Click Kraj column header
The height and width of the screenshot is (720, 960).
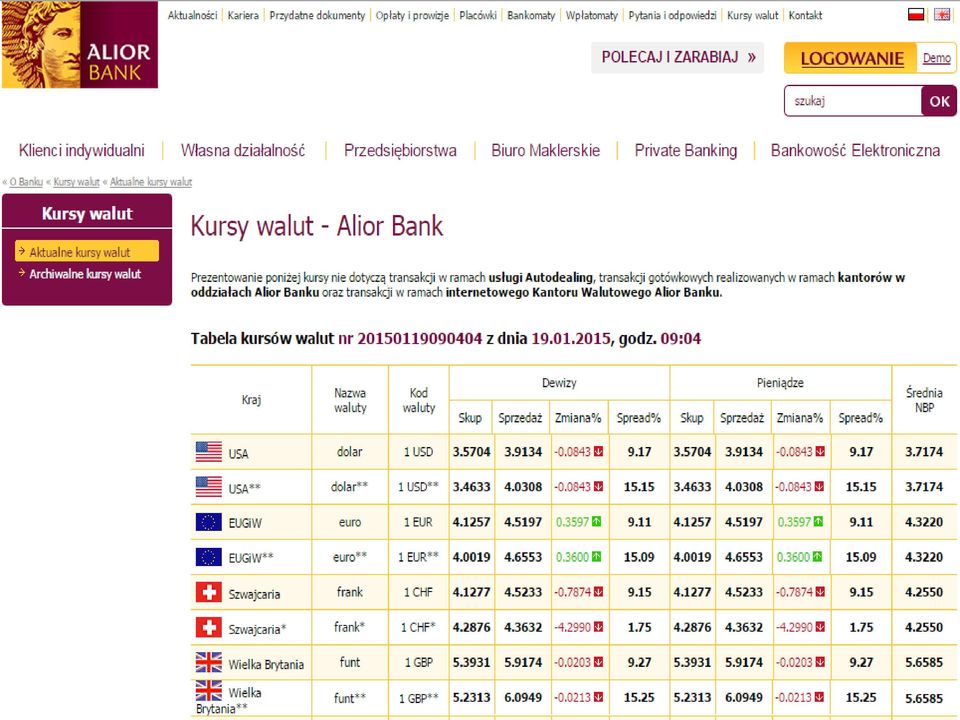click(251, 400)
